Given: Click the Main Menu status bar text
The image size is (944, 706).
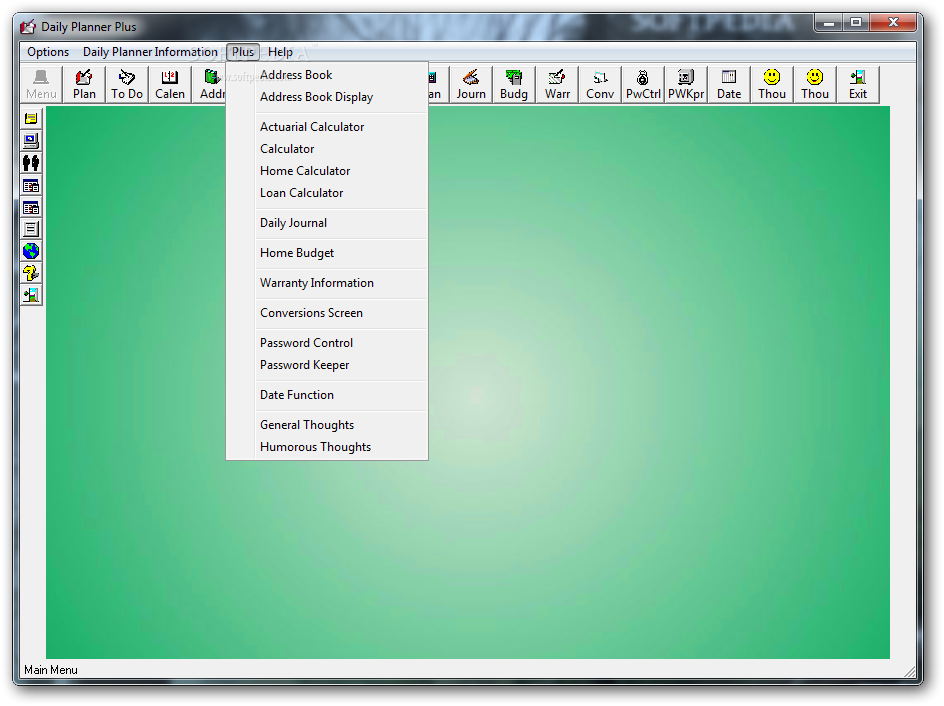Looking at the screenshot, I should [51, 670].
